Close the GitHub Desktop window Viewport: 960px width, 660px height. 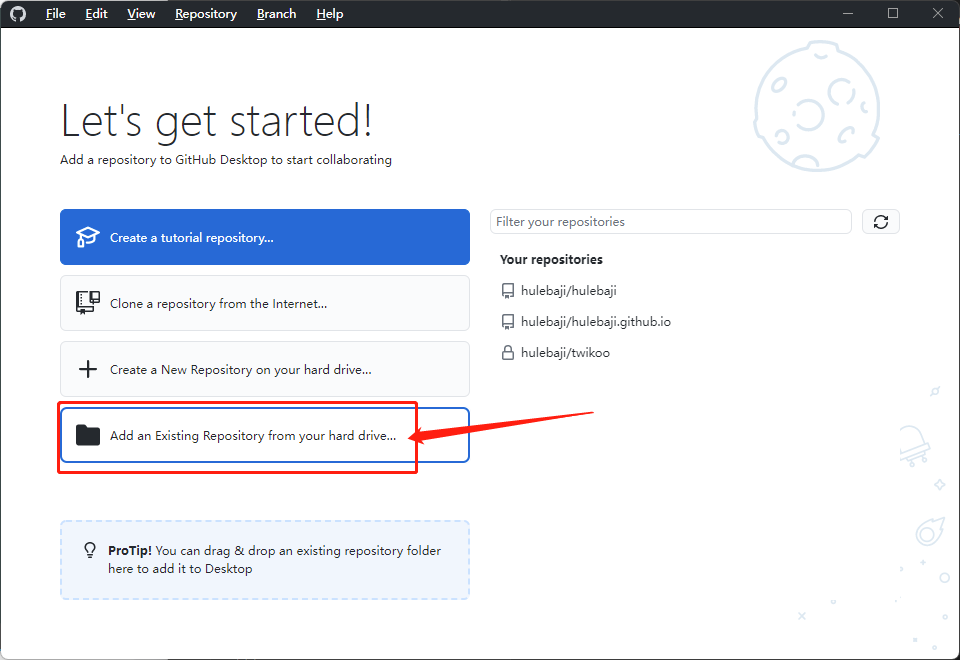pos(937,13)
